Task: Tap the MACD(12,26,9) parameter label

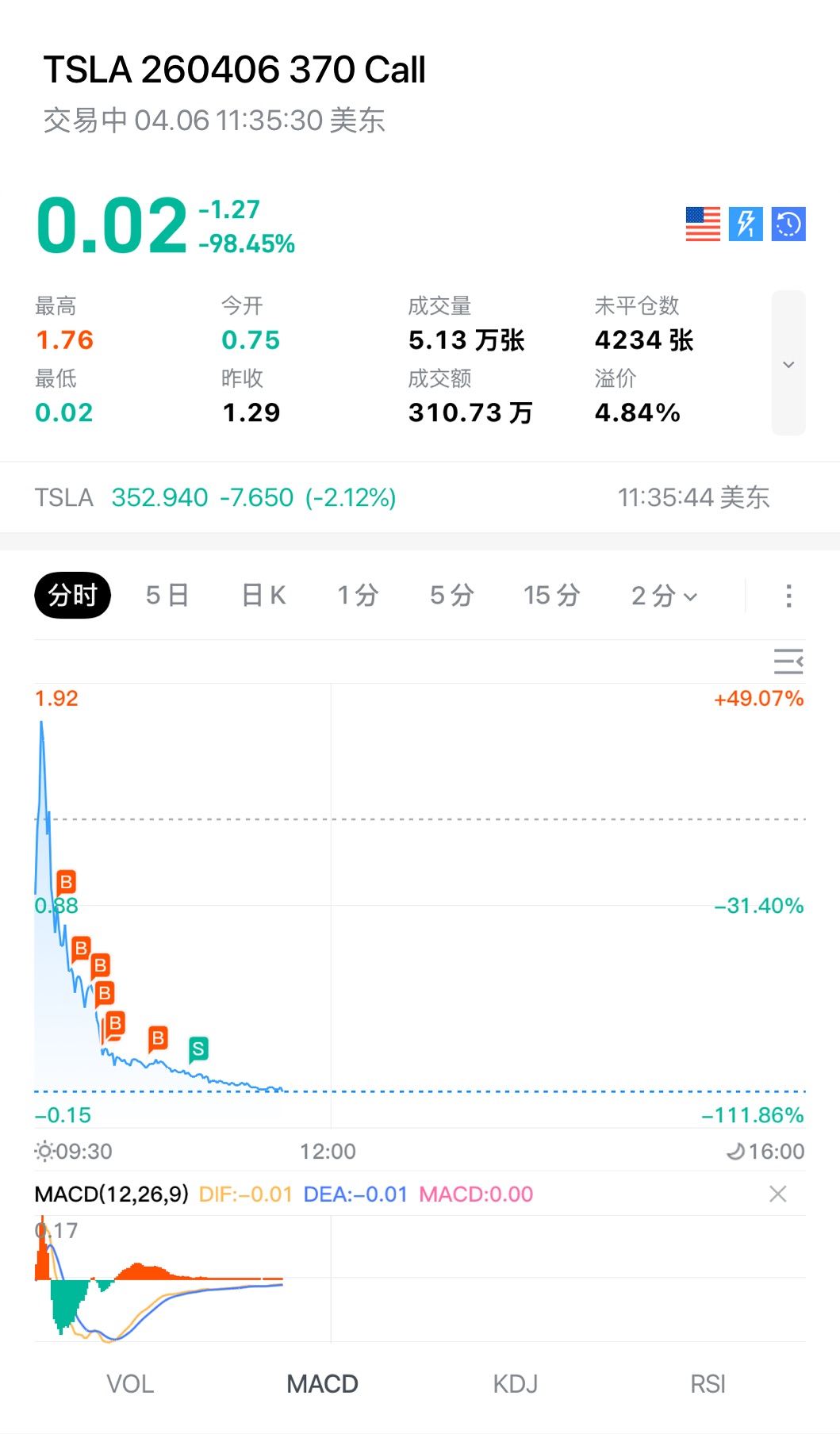Action: pyautogui.click(x=112, y=1194)
